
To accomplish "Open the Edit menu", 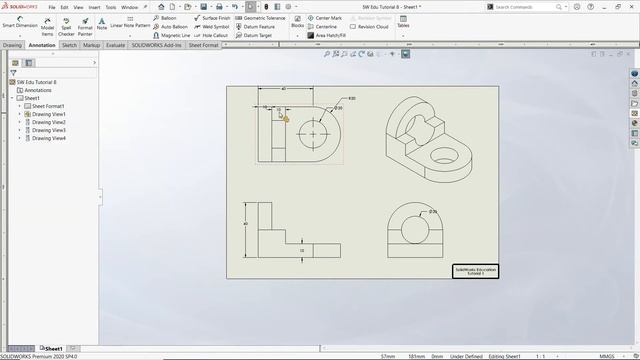I will [x=64, y=7].
